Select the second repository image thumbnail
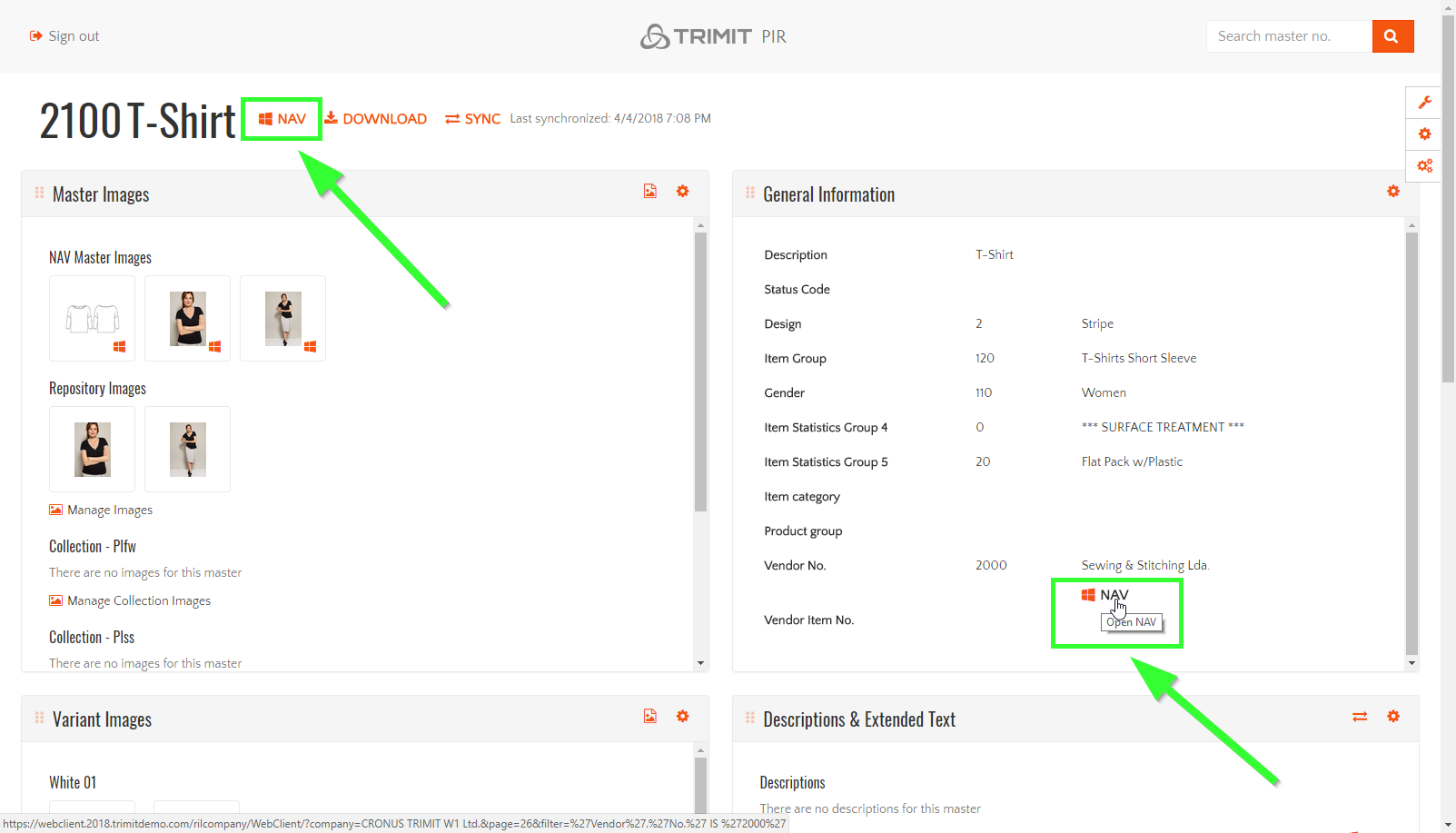The height and width of the screenshot is (833, 1456). [188, 450]
